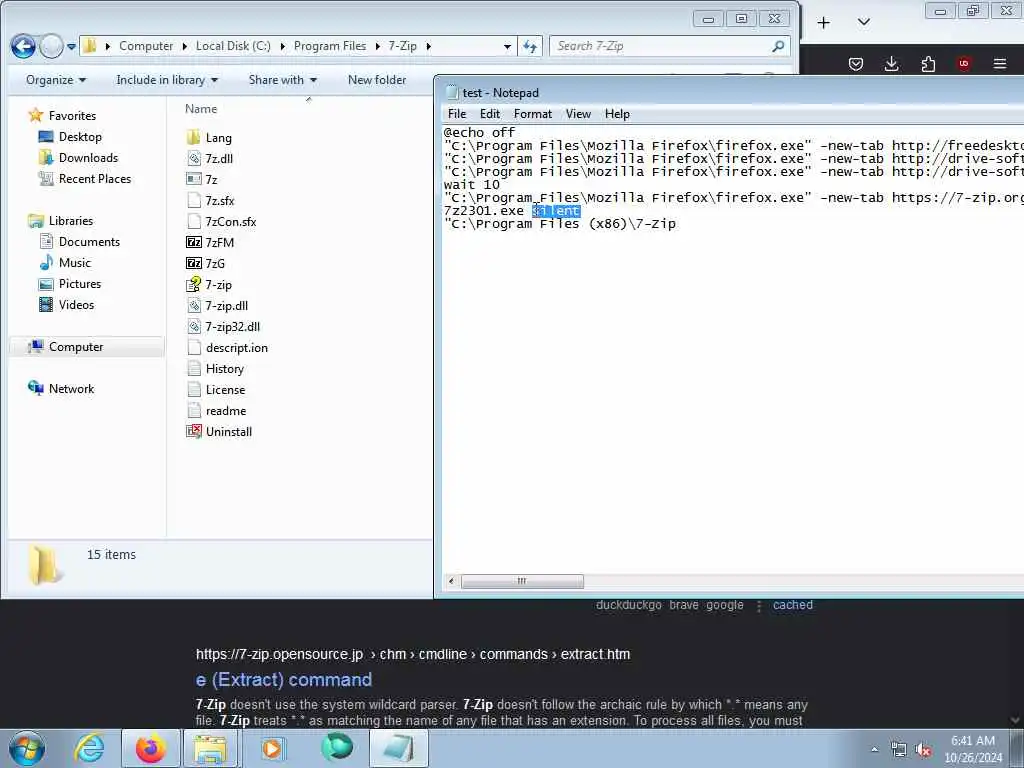The height and width of the screenshot is (768, 1024).
Task: Sort by Name column header
Action: point(201,109)
